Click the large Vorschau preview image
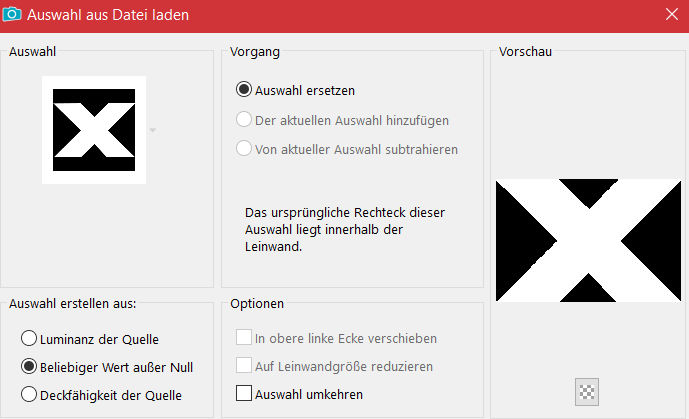689x419 pixels. (587, 242)
